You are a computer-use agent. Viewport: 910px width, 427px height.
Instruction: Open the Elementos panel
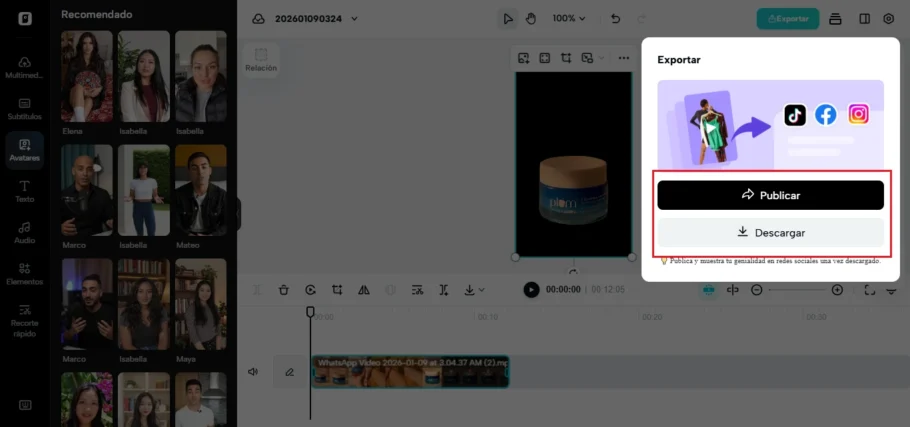click(x=24, y=274)
